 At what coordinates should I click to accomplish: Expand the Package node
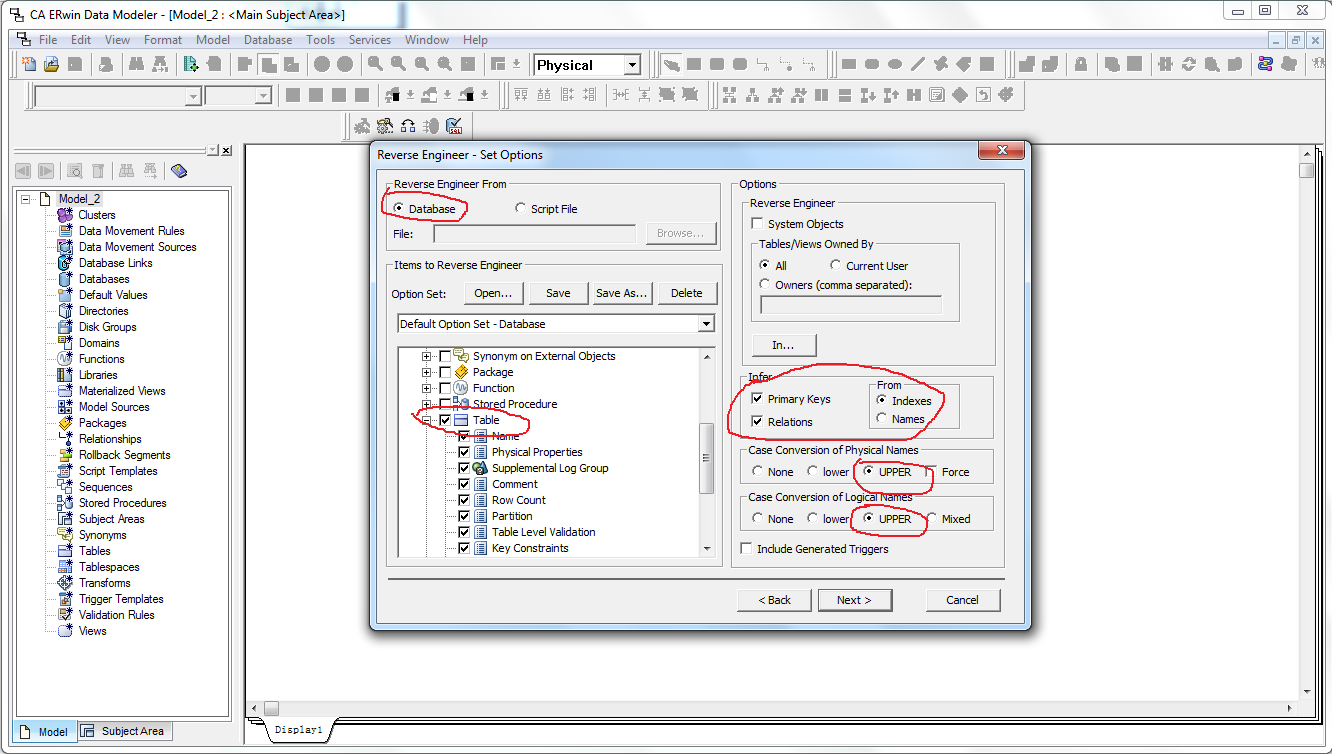coord(427,372)
